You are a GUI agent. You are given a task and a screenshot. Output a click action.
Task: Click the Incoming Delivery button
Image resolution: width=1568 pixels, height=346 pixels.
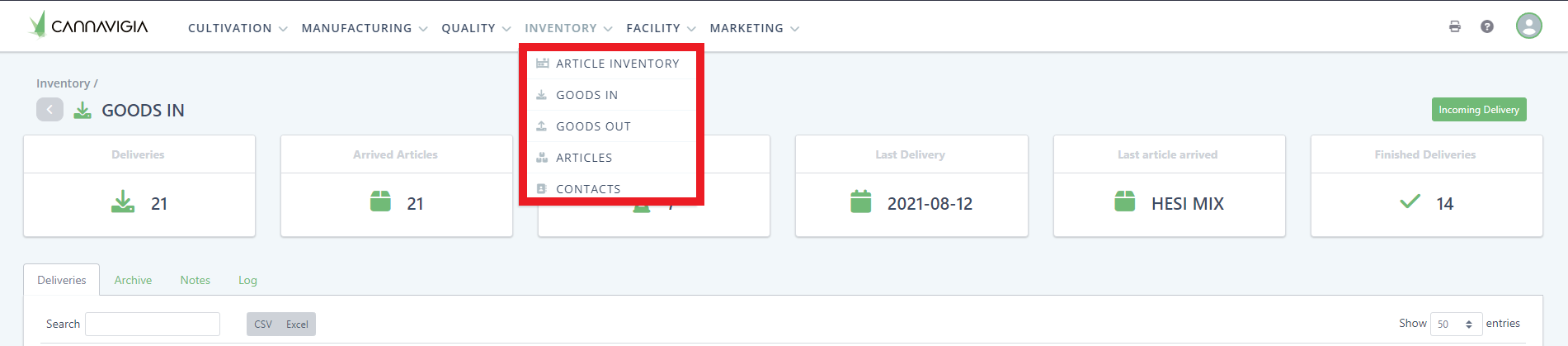coord(1478,110)
